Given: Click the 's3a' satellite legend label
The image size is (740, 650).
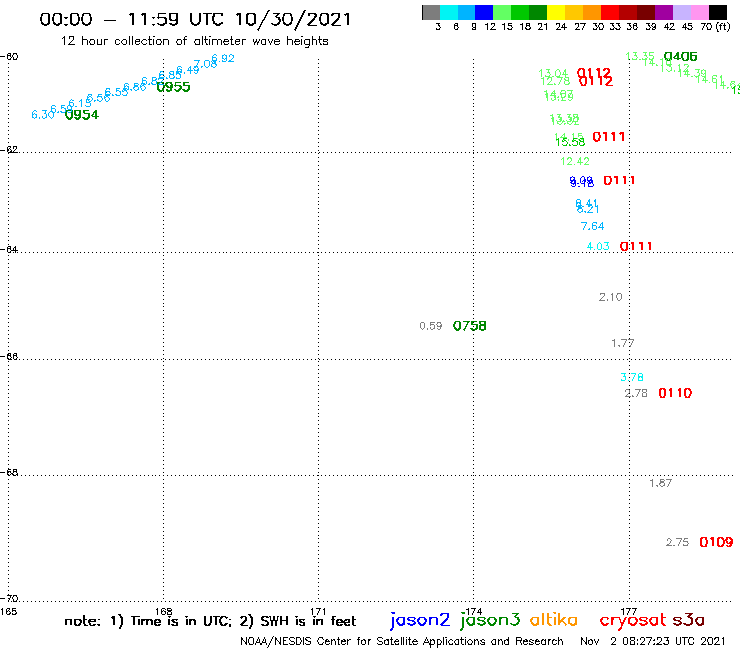Looking at the screenshot, I should [689, 620].
